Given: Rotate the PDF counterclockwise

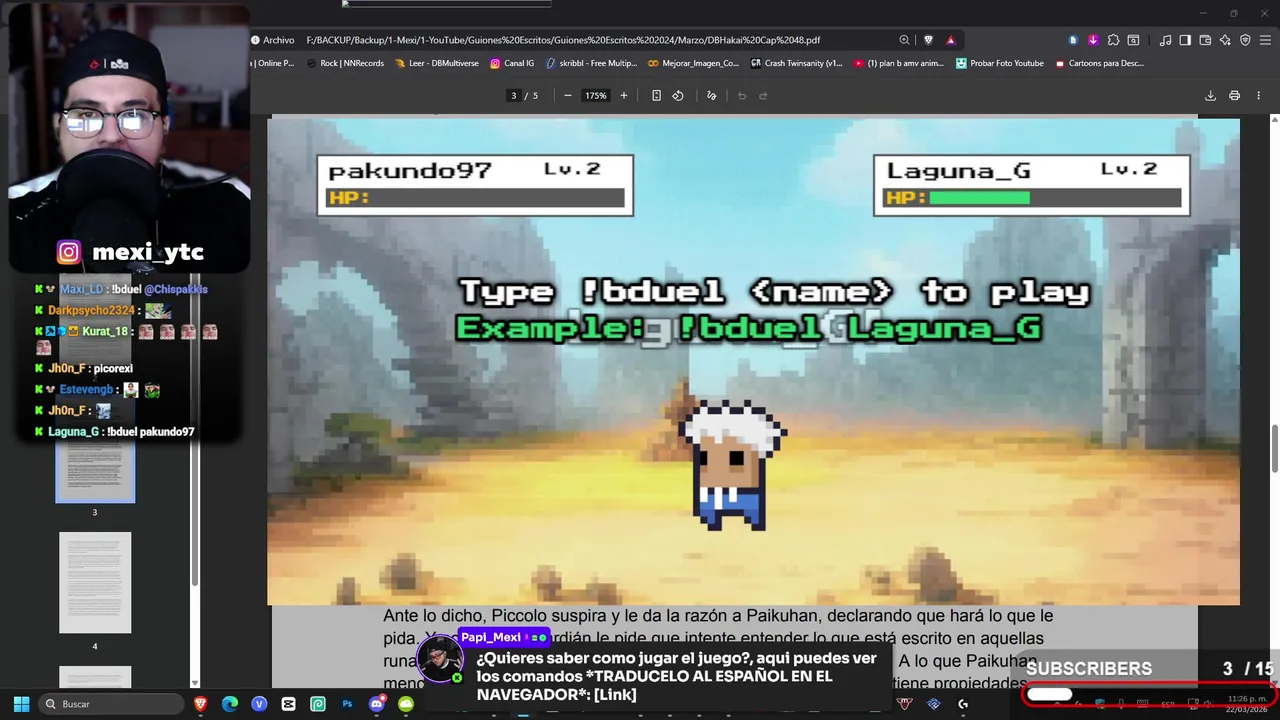Looking at the screenshot, I should (x=678, y=96).
